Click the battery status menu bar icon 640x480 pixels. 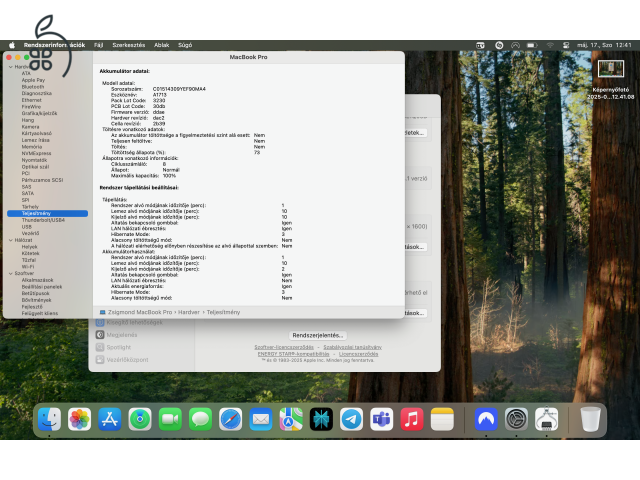532,45
